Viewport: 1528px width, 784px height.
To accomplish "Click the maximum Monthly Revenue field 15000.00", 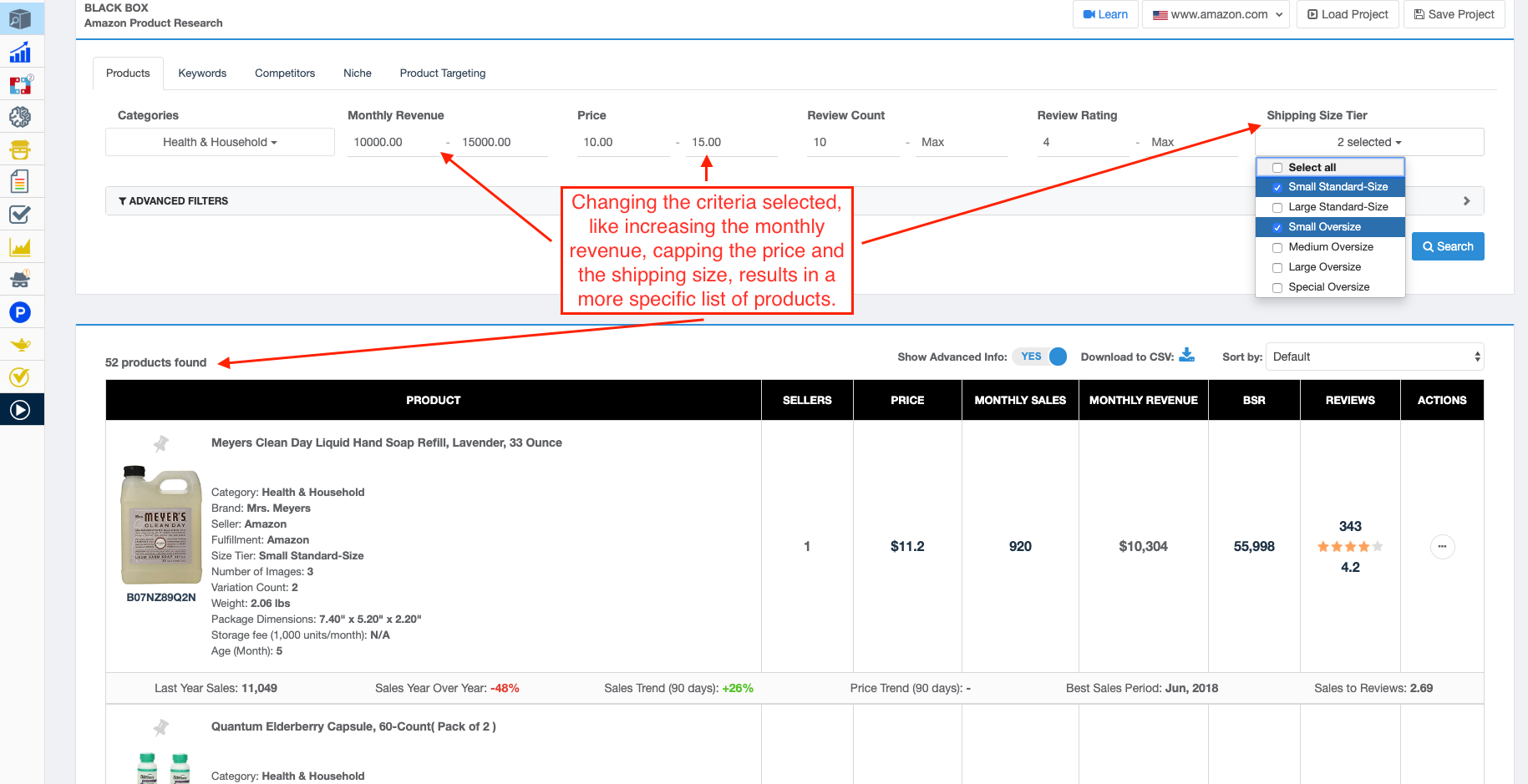I will pyautogui.click(x=501, y=142).
